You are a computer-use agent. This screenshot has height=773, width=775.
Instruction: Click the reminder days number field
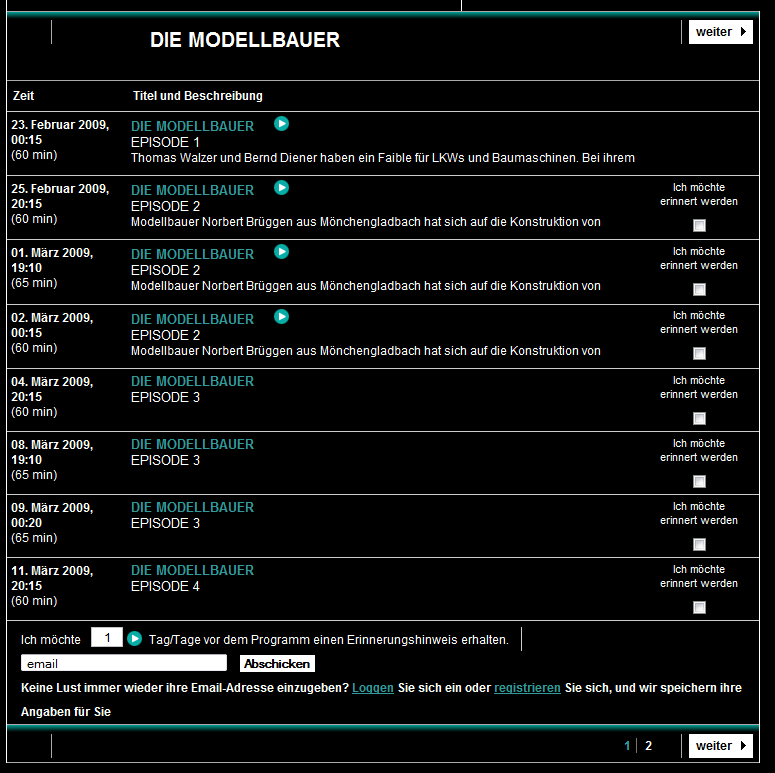107,638
